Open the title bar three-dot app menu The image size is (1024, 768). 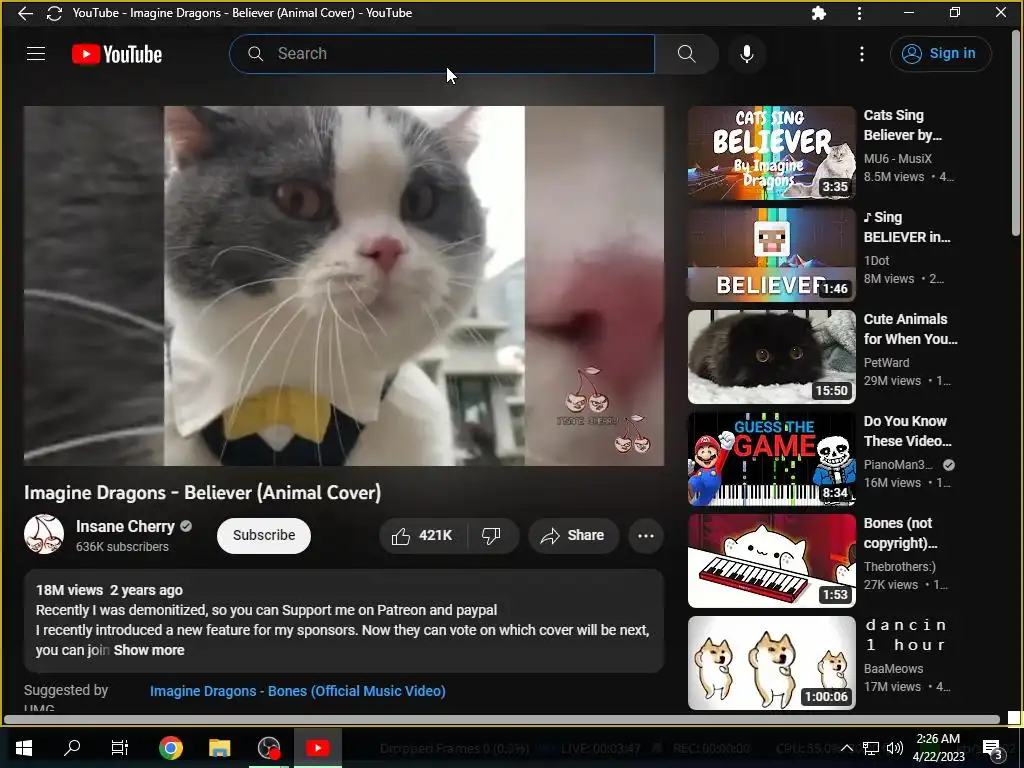pos(859,13)
